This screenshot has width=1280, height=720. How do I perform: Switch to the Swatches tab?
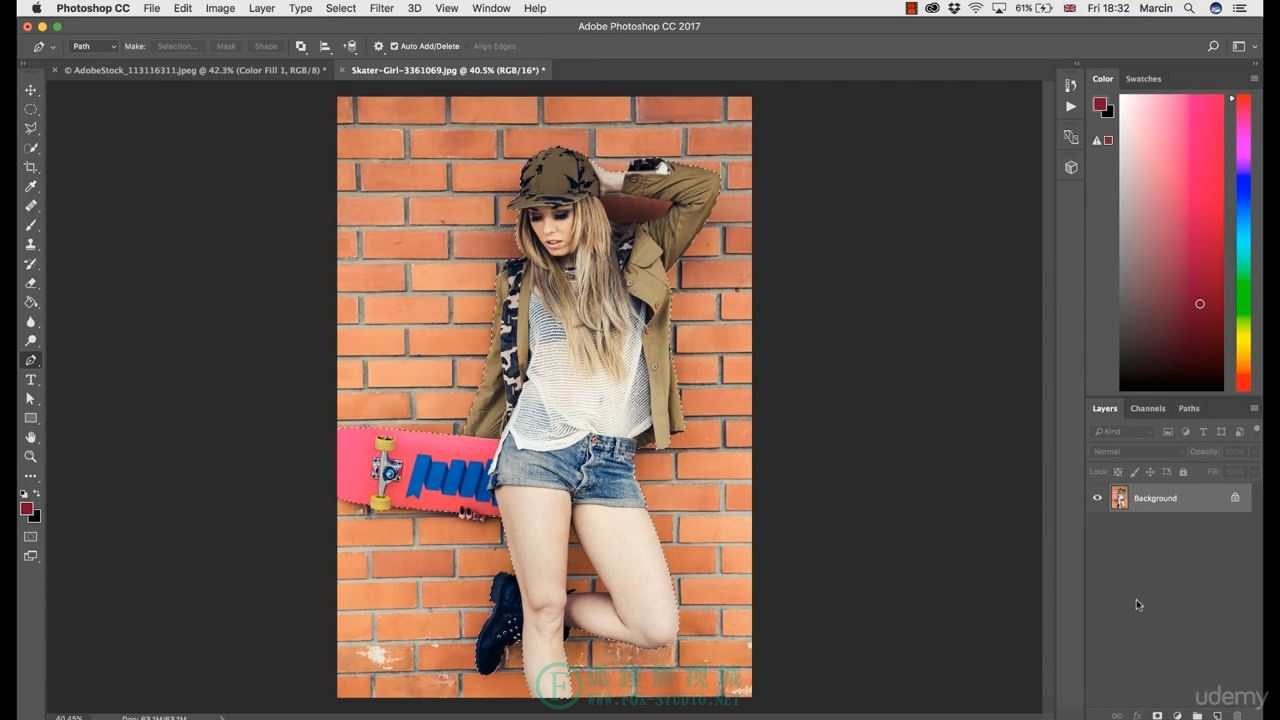coord(1143,79)
